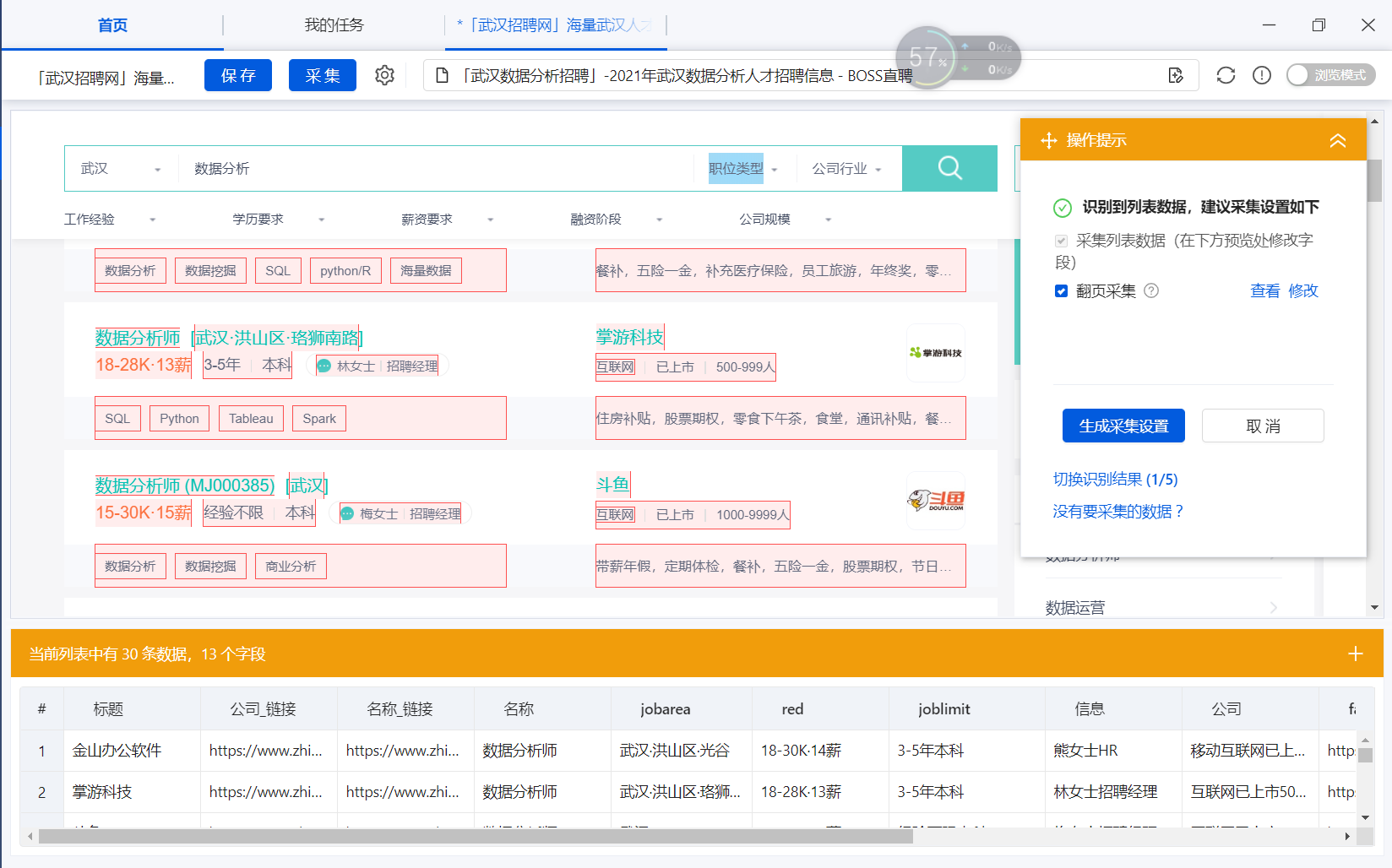Toggle the 浏览模式 switch
The height and width of the screenshot is (868, 1392).
tap(1330, 75)
